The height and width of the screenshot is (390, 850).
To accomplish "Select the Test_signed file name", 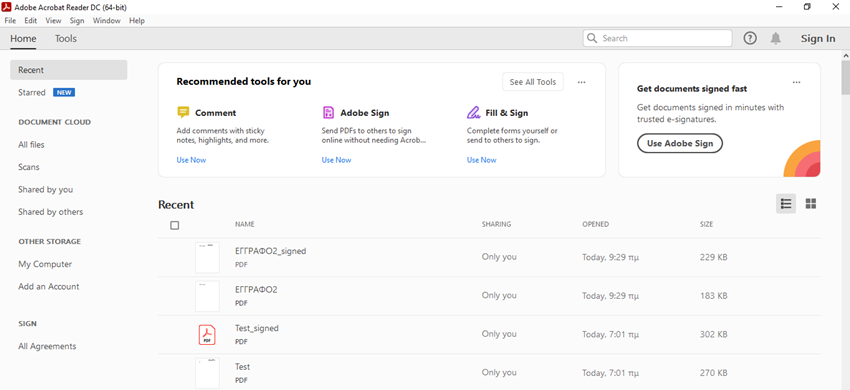I will coord(257,328).
